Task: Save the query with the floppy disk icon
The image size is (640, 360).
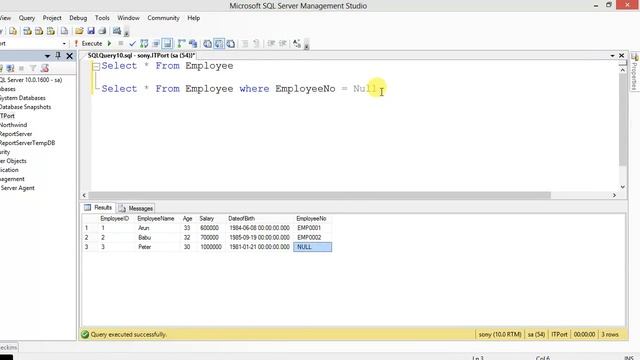Action: click(91, 31)
